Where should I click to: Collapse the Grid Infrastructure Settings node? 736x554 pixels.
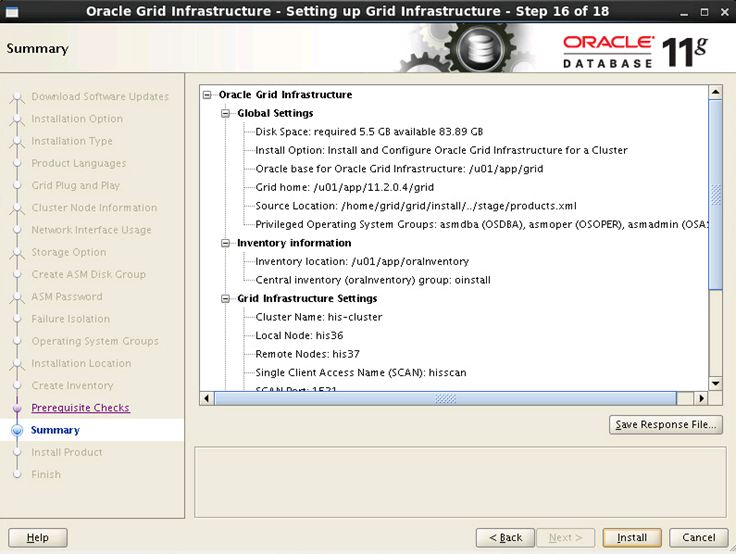click(226, 299)
